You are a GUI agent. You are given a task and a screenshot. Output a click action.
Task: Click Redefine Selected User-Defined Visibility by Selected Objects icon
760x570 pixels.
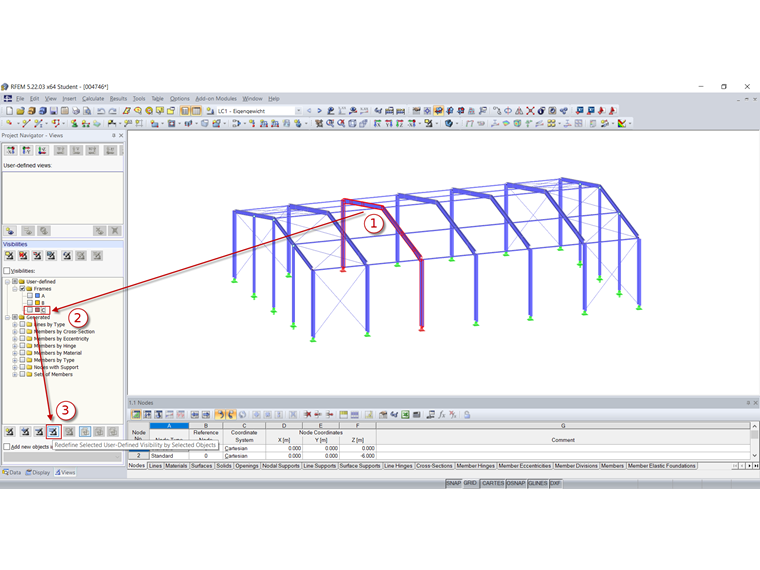(53, 431)
